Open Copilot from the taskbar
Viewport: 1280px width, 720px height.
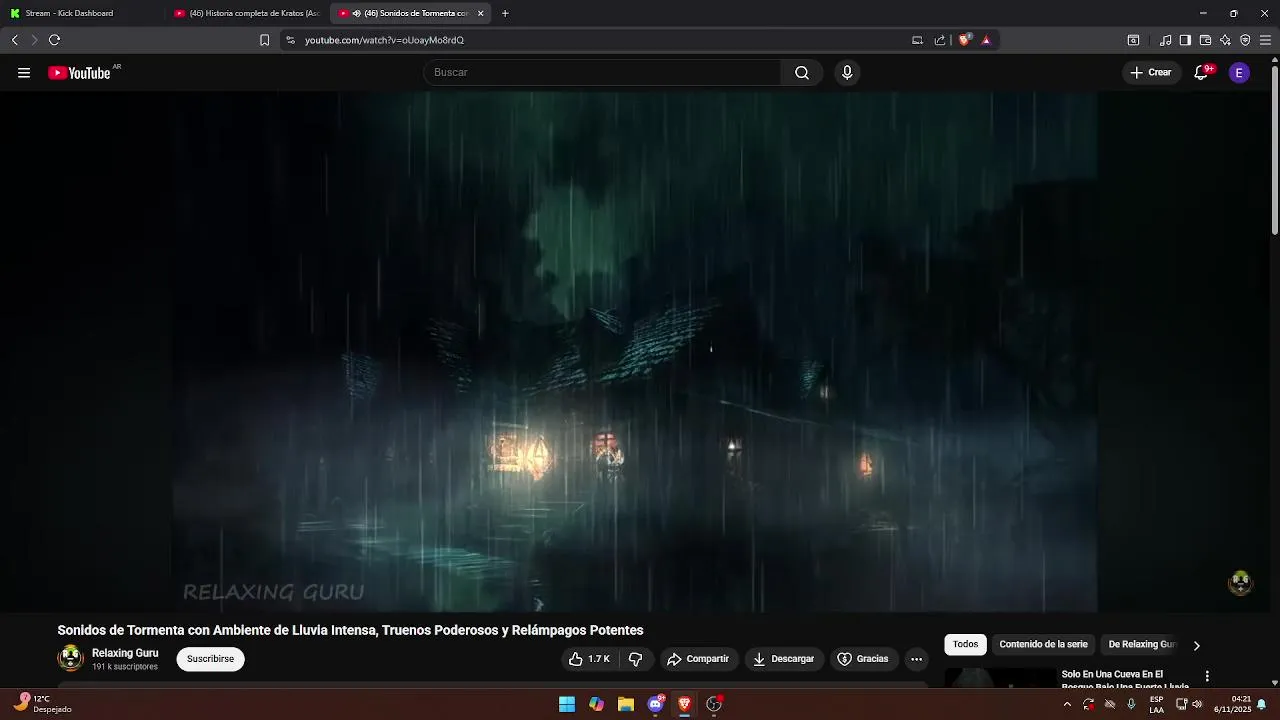[x=596, y=704]
